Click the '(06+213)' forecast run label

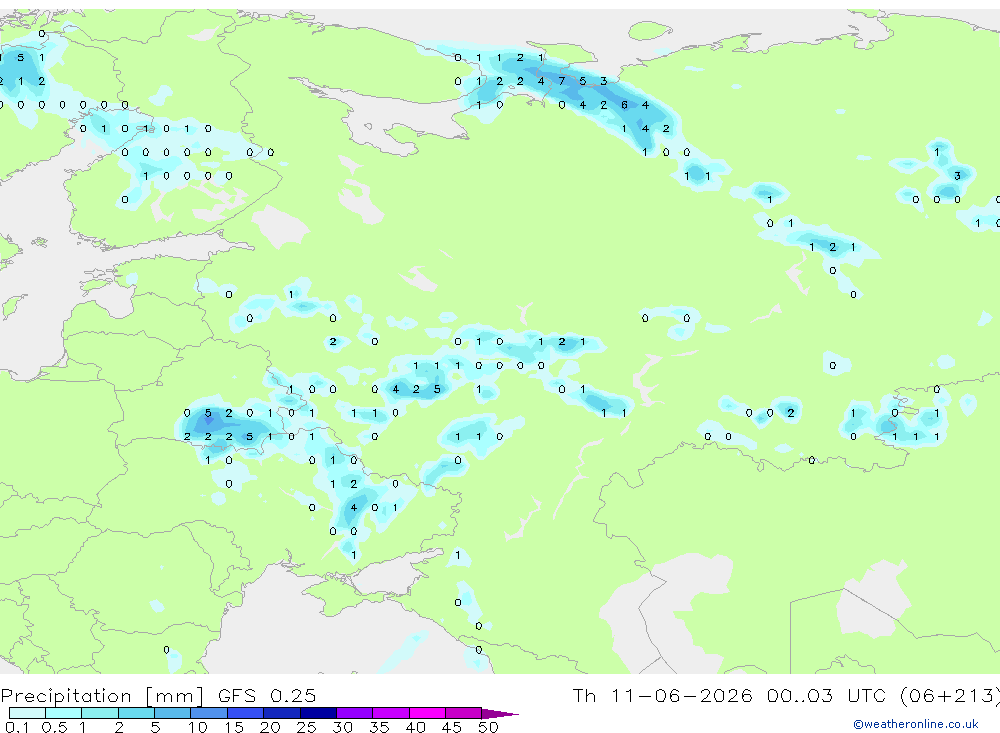(950, 696)
